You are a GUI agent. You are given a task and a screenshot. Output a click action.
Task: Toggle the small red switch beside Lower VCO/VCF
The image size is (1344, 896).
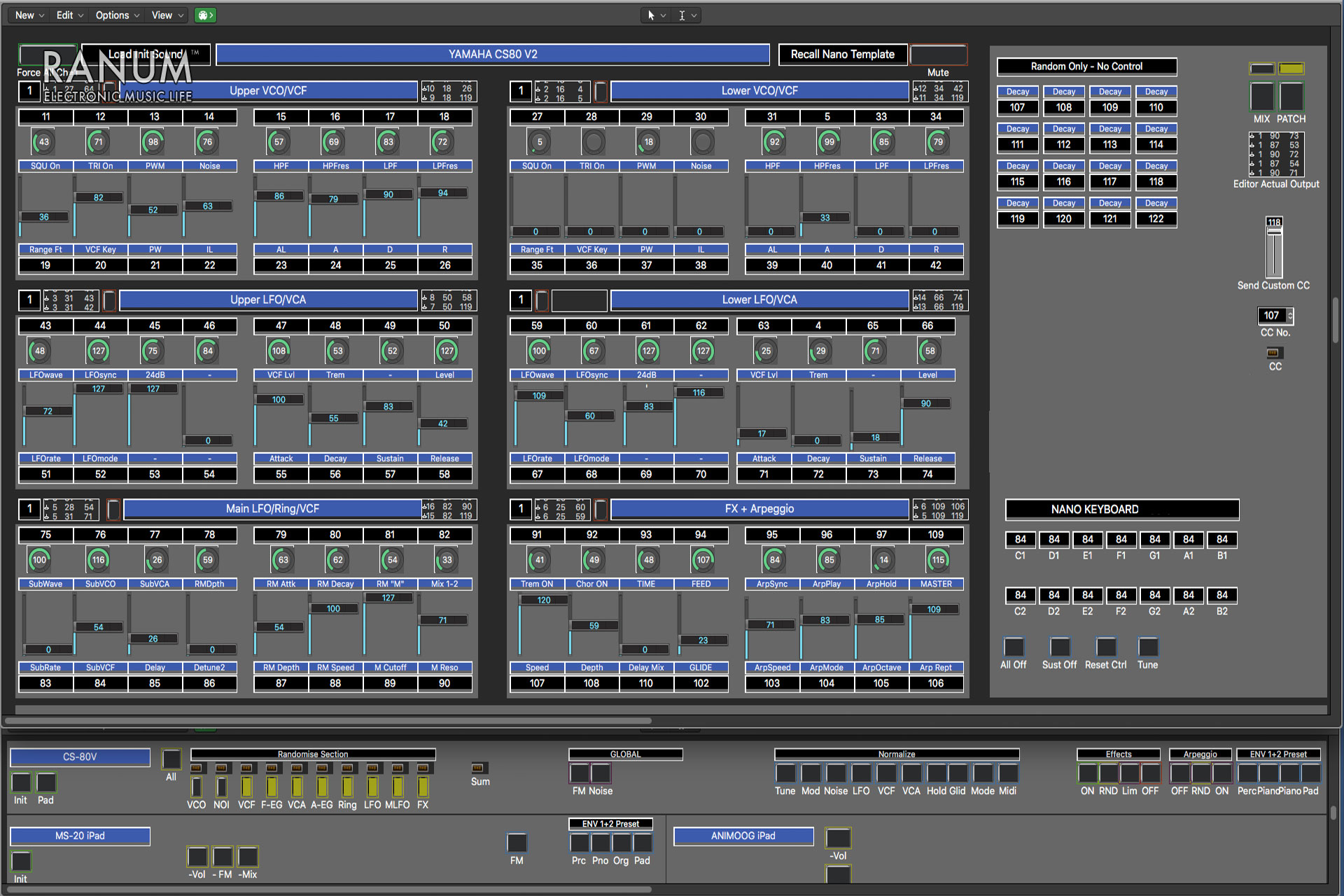click(601, 91)
